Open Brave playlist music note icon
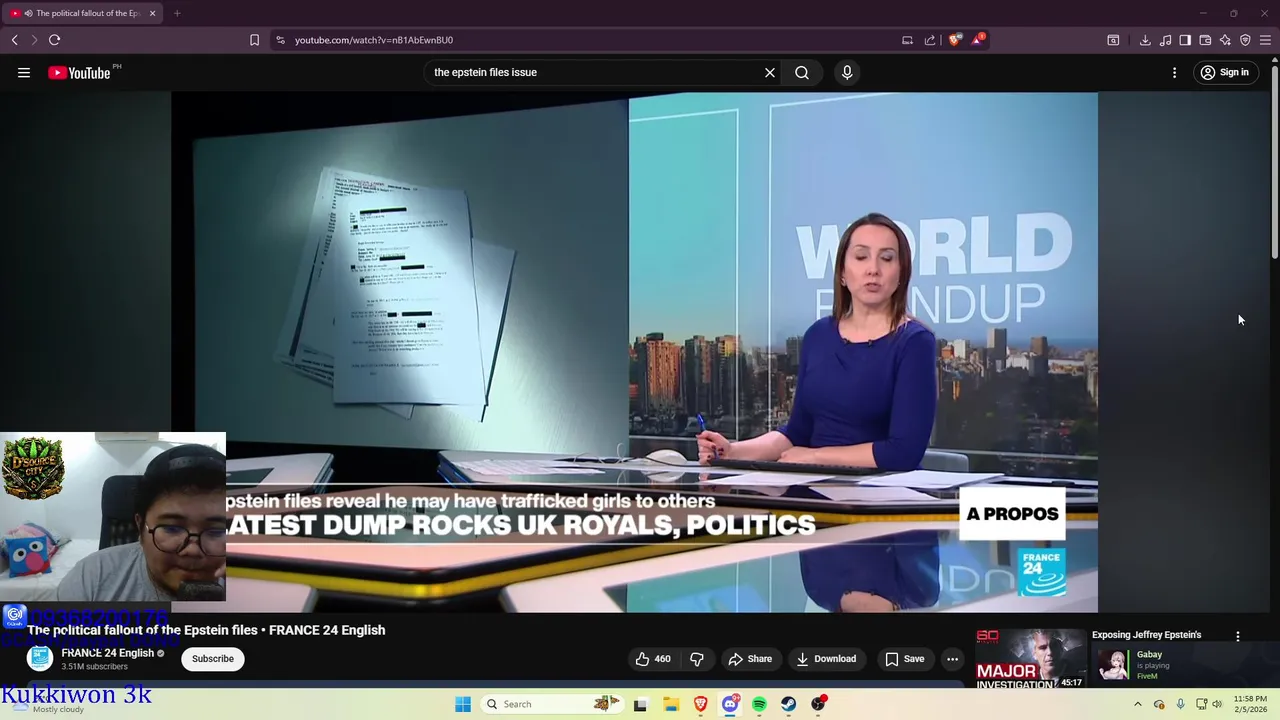Viewport: 1280px width, 720px height. (1165, 40)
